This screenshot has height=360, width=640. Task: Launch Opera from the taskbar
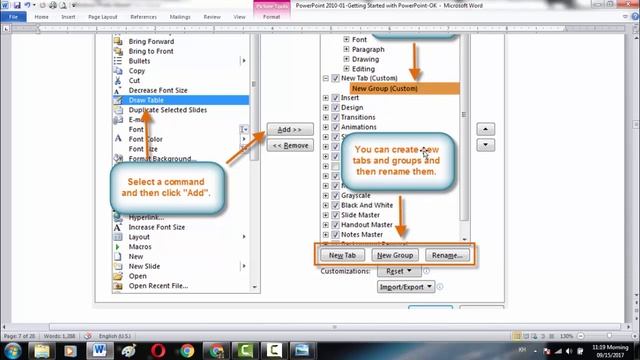pyautogui.click(x=158, y=351)
